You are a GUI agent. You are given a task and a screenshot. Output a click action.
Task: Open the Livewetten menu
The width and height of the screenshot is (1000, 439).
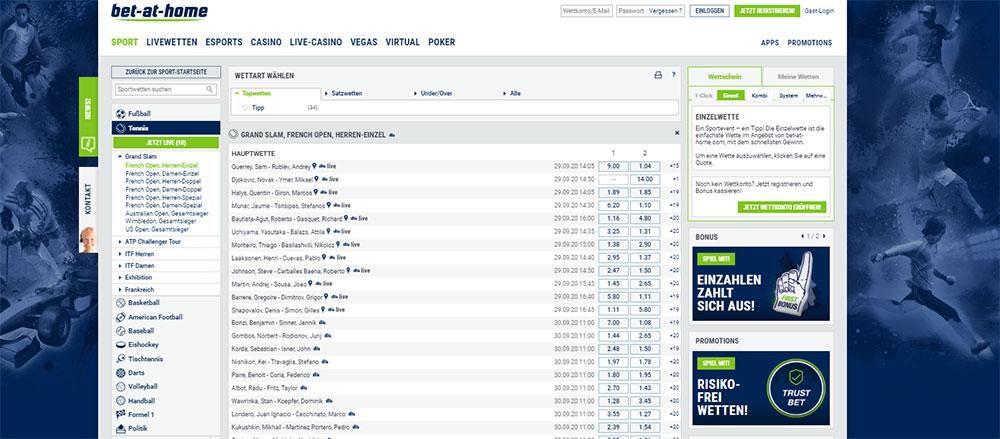point(172,43)
